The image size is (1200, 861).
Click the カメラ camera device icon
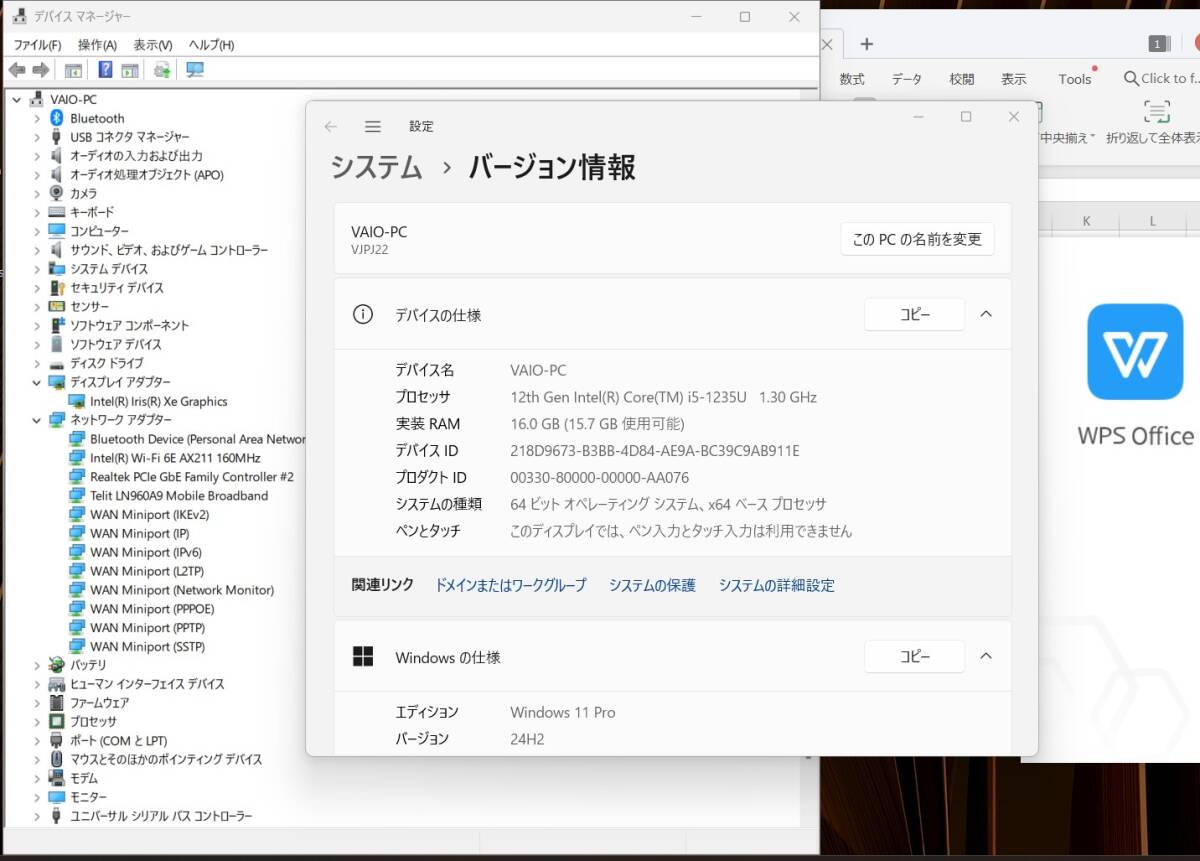pyautogui.click(x=57, y=193)
